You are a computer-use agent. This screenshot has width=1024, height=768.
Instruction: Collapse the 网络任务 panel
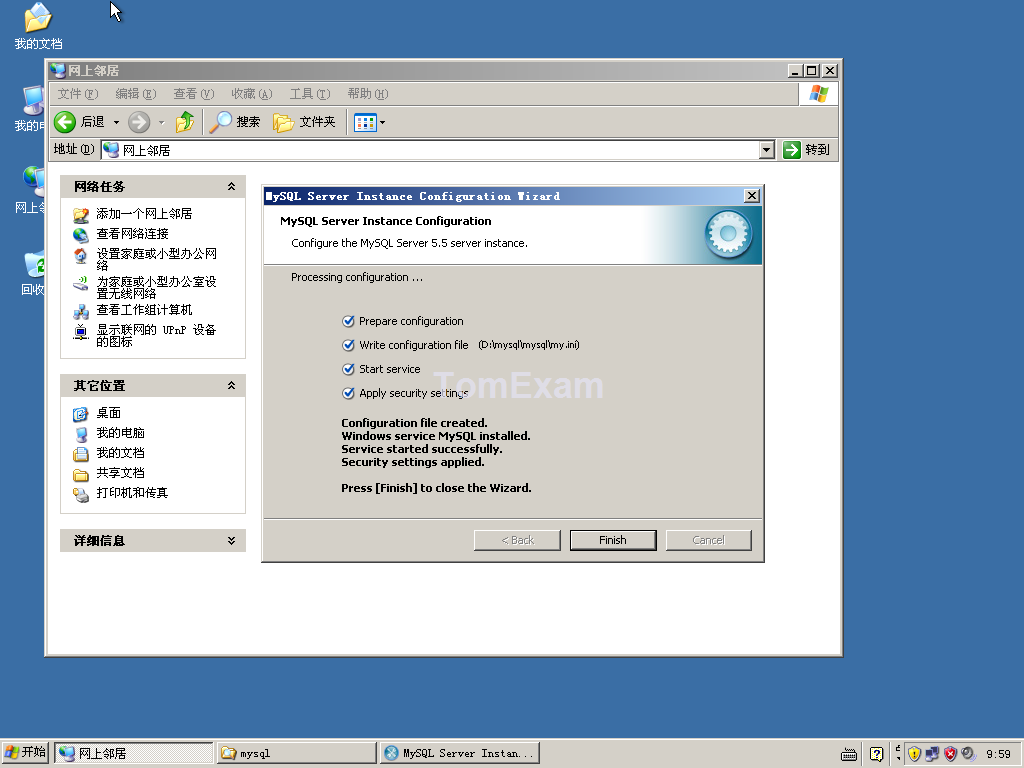point(231,187)
